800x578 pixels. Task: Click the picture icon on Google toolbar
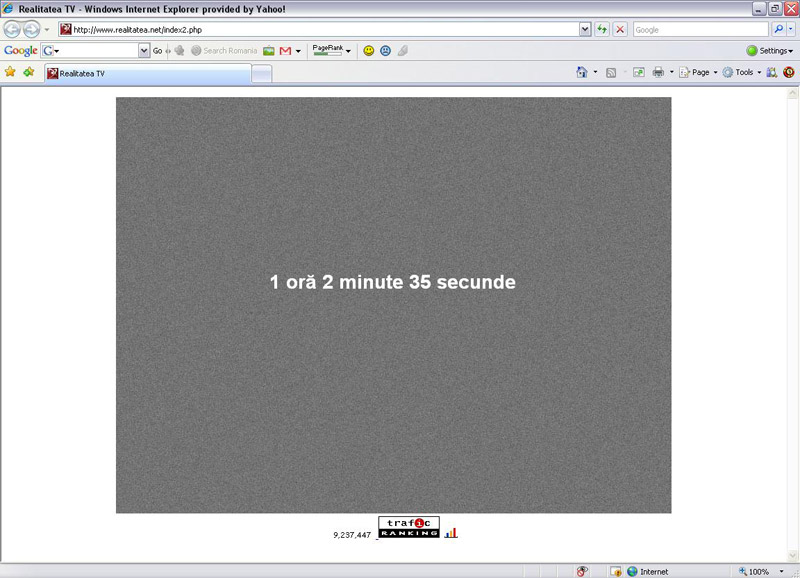(269, 51)
